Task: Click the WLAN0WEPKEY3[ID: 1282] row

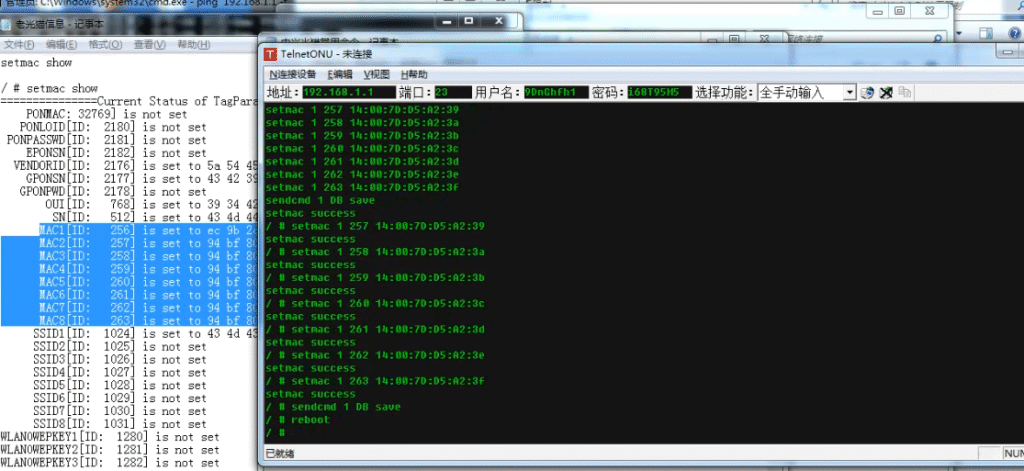Action: tap(110, 463)
